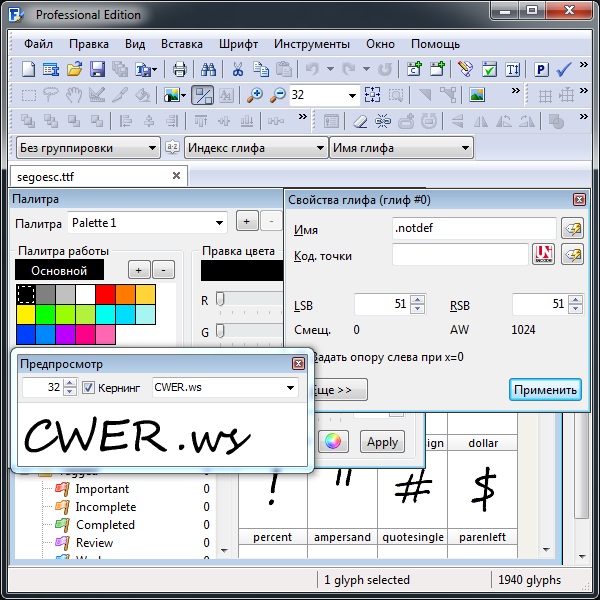Click the Zoom in magnifier icon
The width and height of the screenshot is (600, 600).
254,96
